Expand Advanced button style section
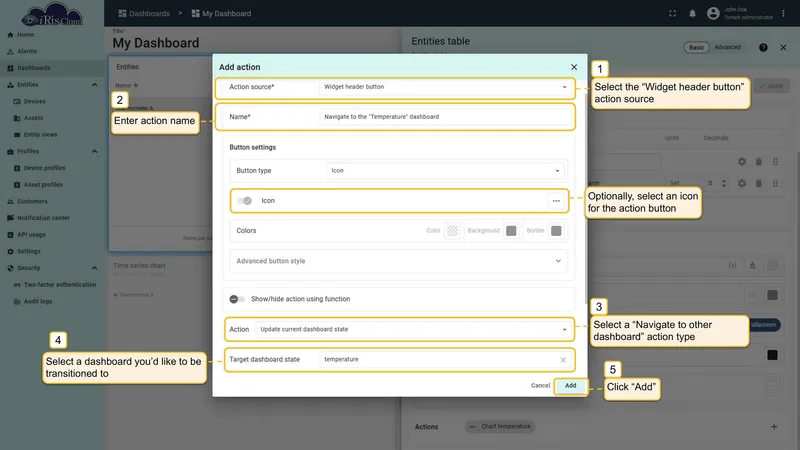 [398, 261]
